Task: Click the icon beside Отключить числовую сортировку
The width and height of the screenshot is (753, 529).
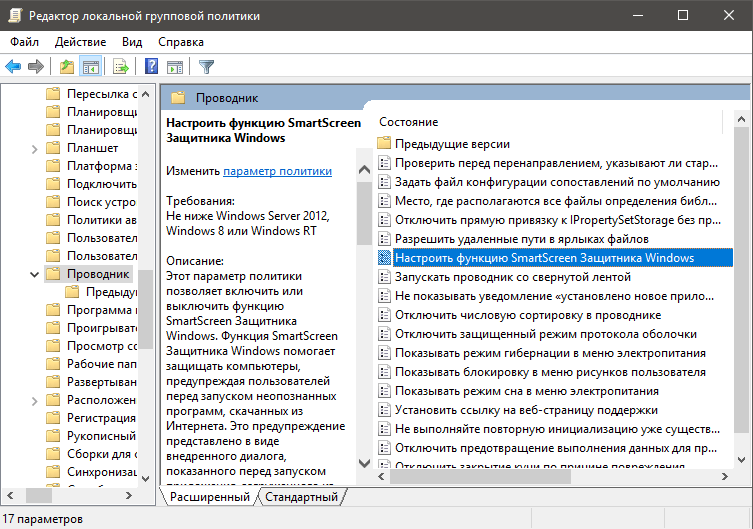Action: tap(384, 315)
